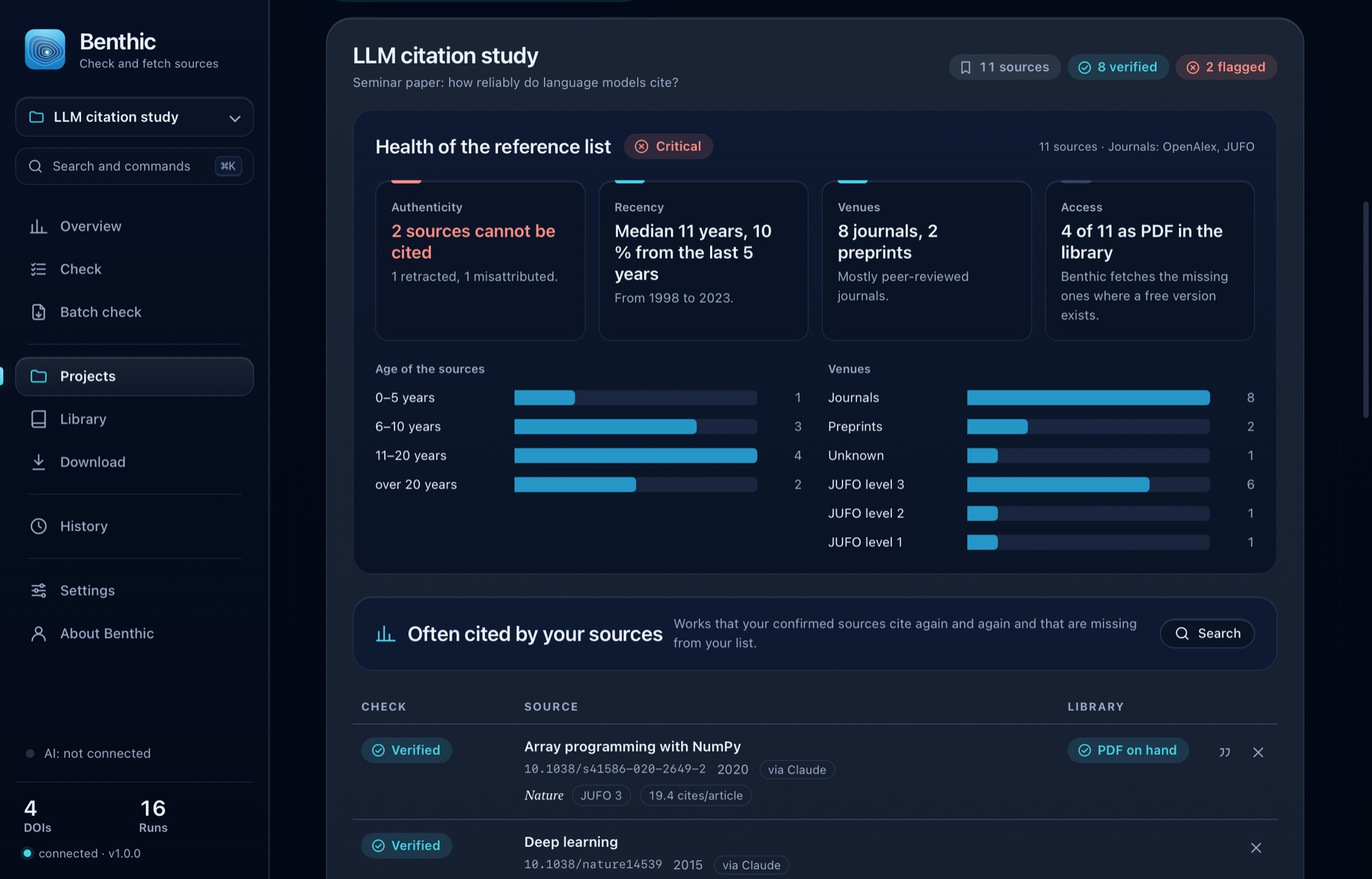Image resolution: width=1372 pixels, height=879 pixels.
Task: Click the 19.4 cites/article tag
Action: point(696,795)
